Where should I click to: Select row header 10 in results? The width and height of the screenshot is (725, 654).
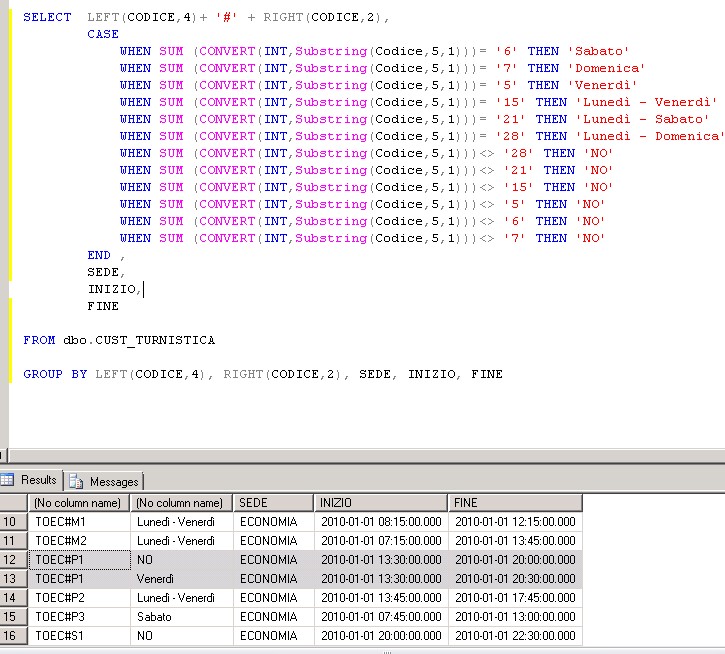tap(14, 522)
